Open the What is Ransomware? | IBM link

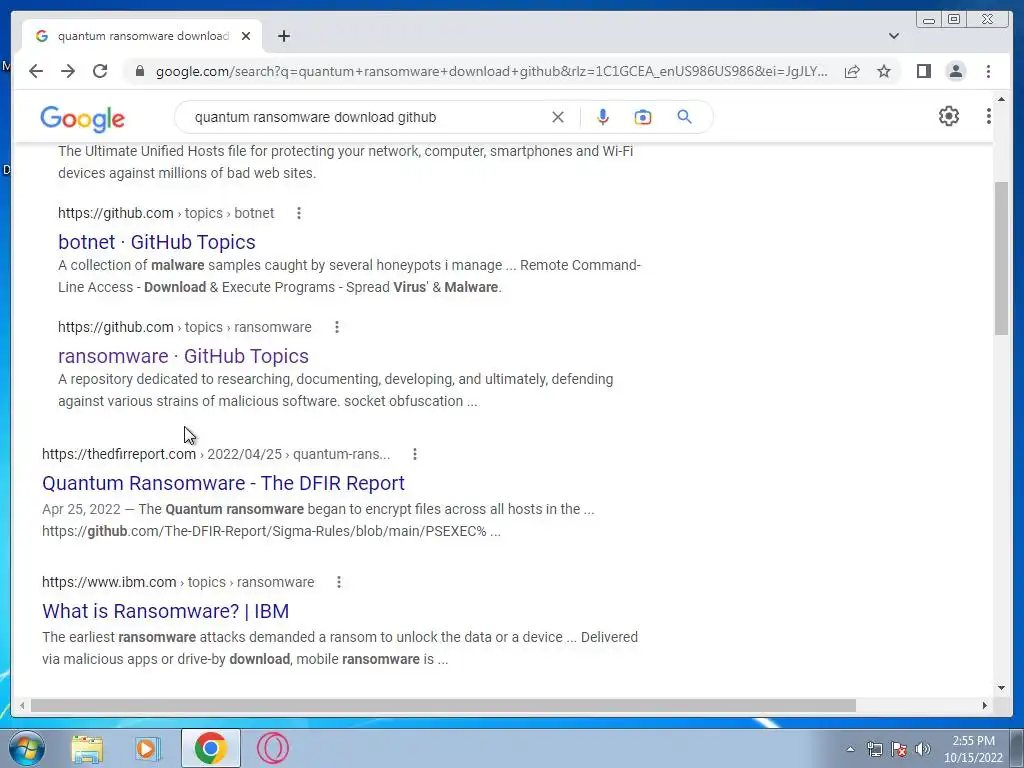(x=165, y=611)
